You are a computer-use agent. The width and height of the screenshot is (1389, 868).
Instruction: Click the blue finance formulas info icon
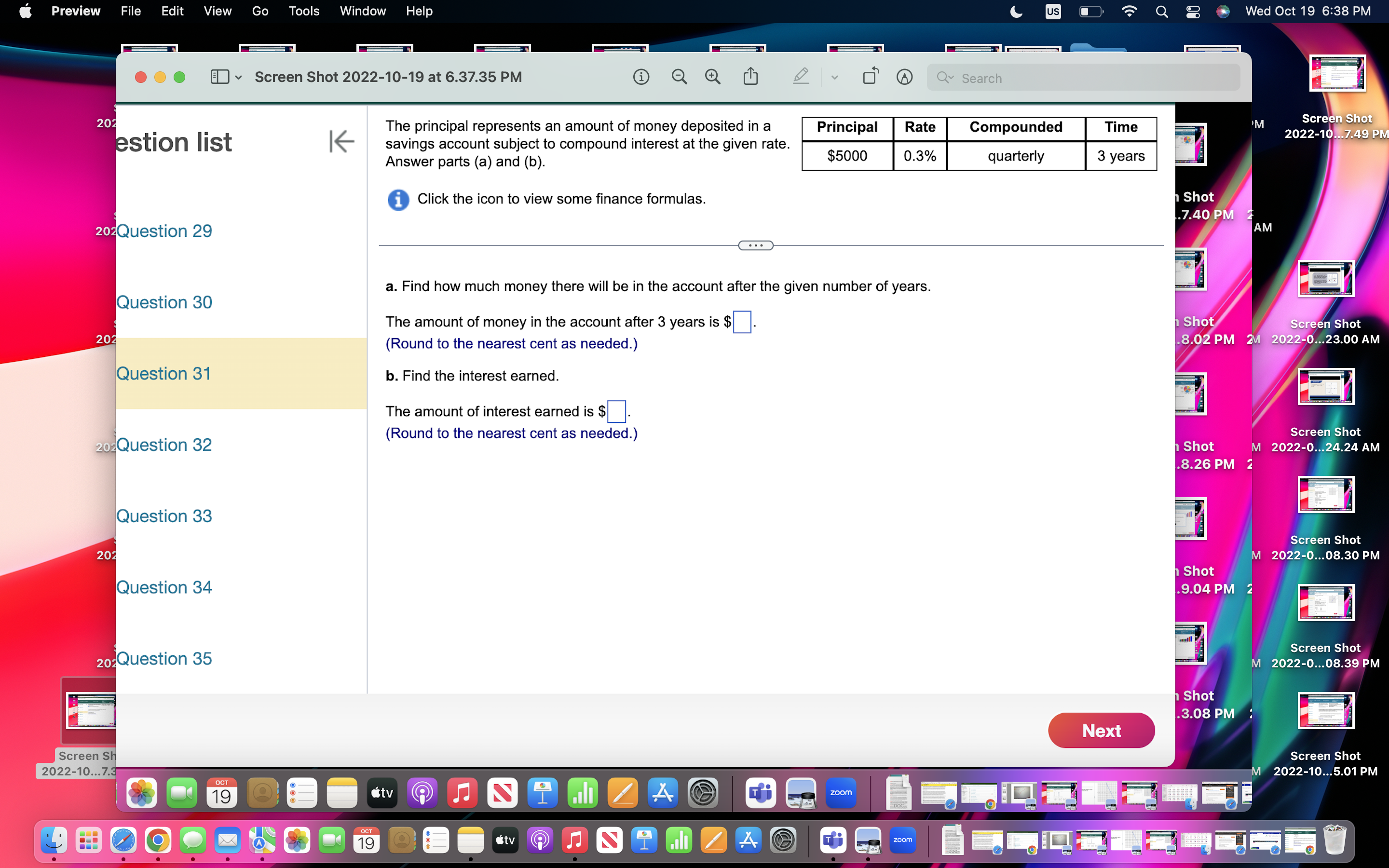pos(398,200)
